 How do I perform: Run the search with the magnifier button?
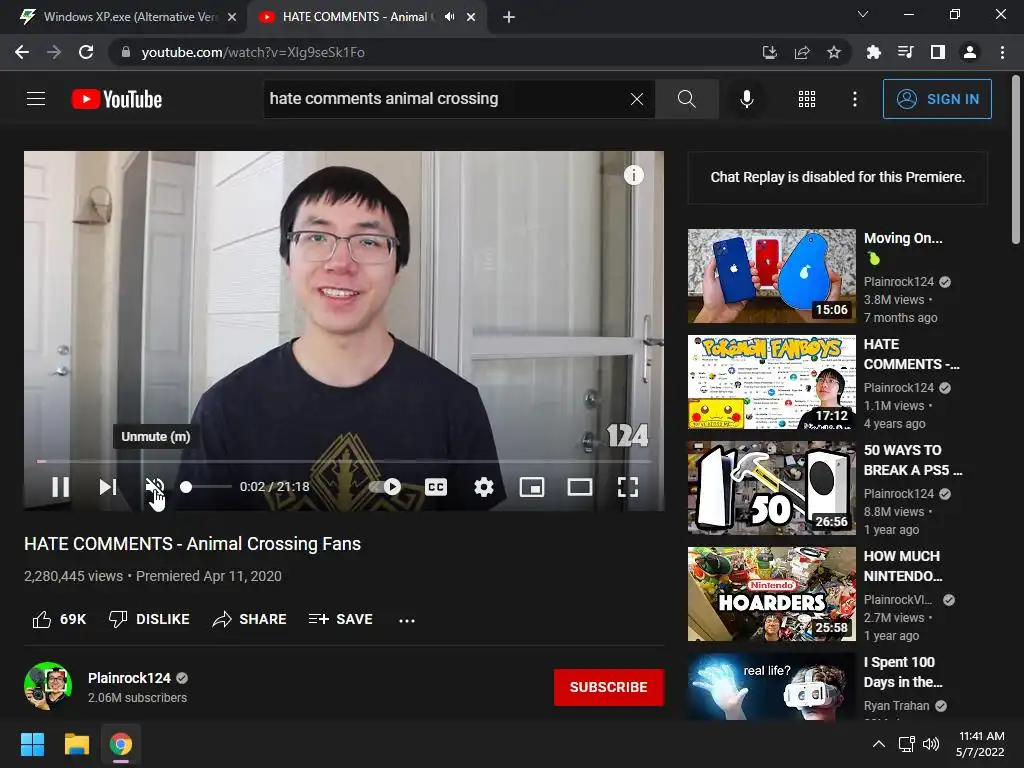[x=686, y=99]
